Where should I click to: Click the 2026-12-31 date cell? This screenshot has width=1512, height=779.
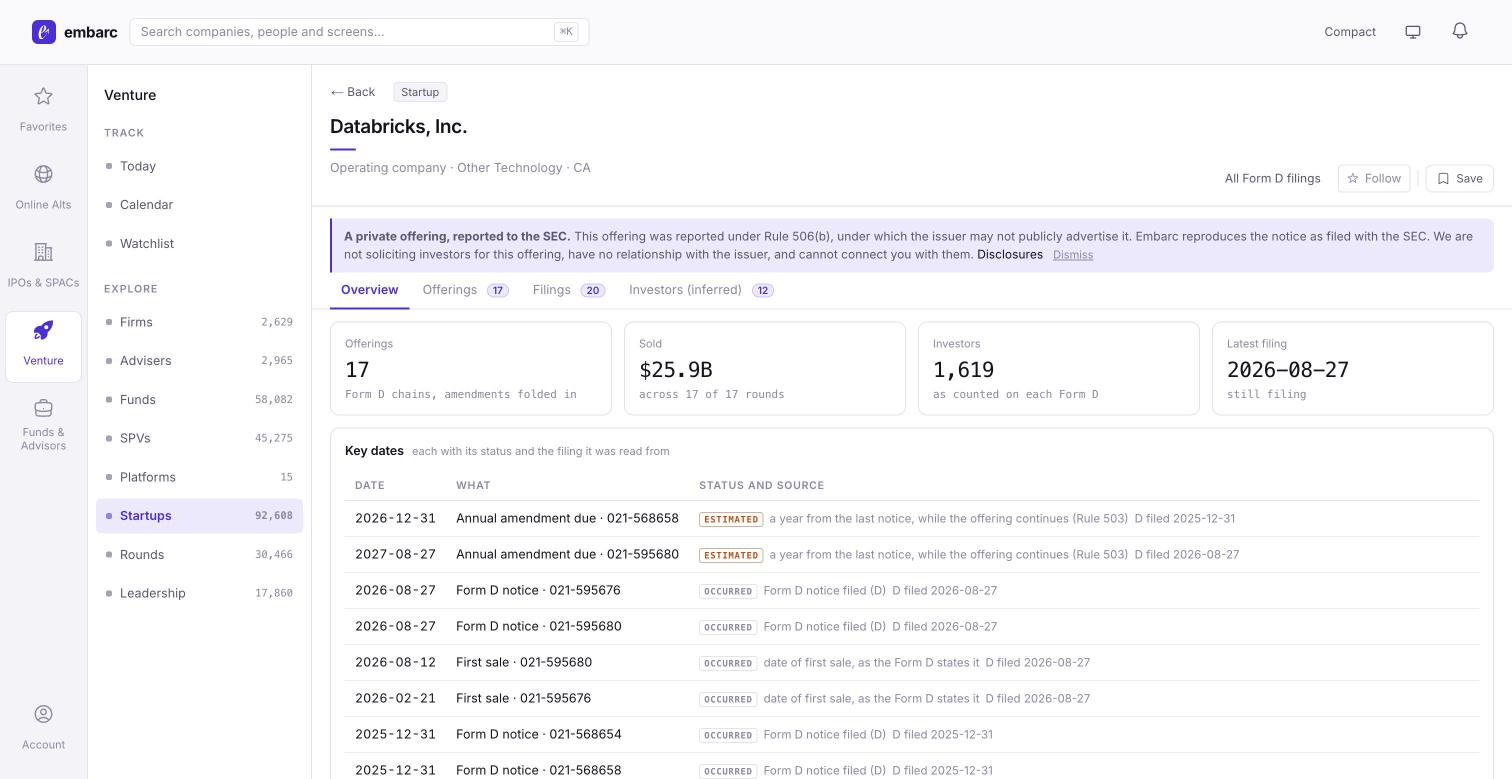(x=395, y=519)
